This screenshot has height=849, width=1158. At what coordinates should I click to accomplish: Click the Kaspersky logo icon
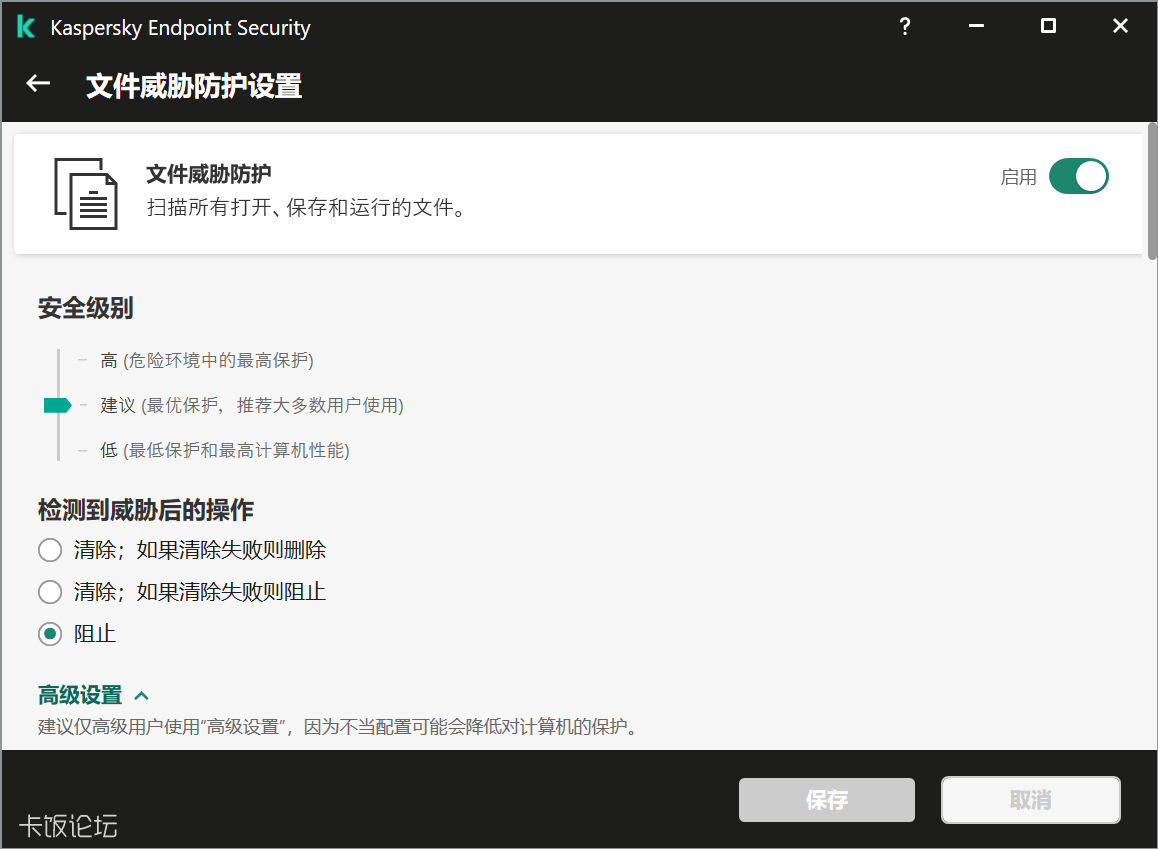click(26, 27)
